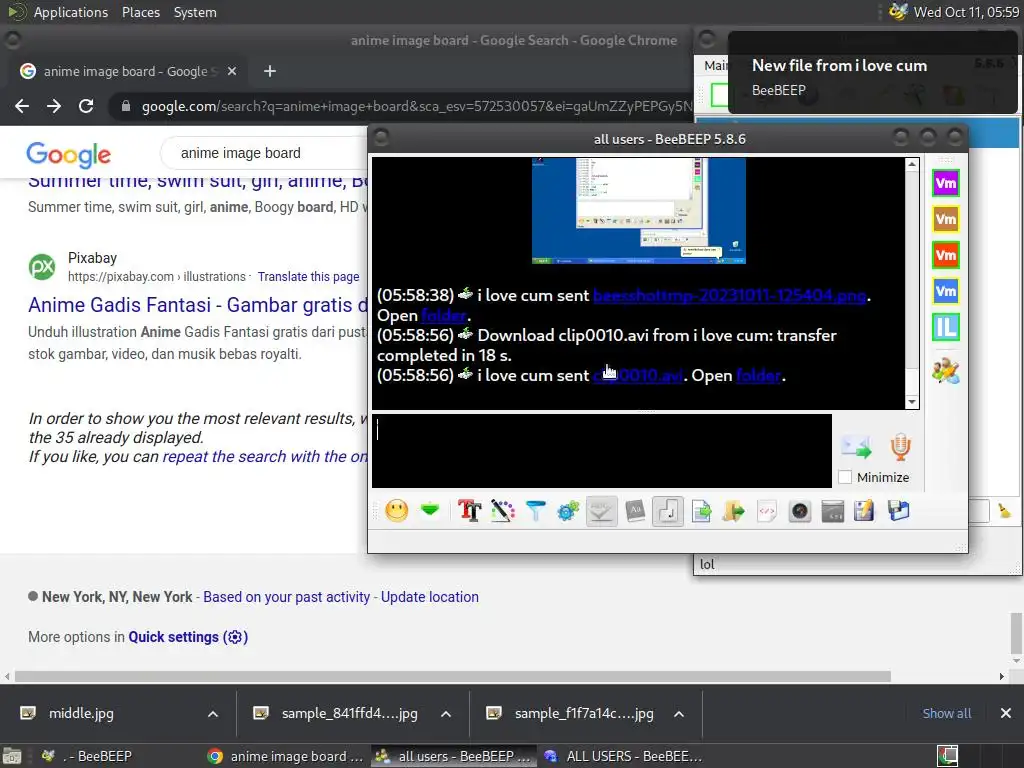
Task: Click Translate this page link
Action: [308, 276]
